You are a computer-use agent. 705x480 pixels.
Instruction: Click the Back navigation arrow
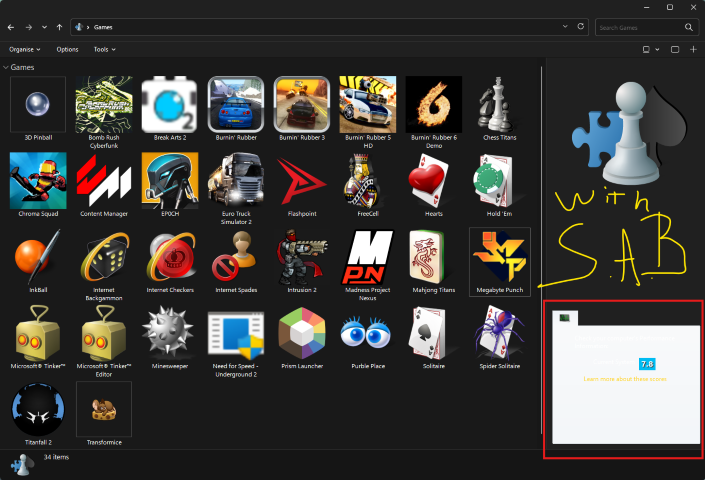tap(11, 27)
